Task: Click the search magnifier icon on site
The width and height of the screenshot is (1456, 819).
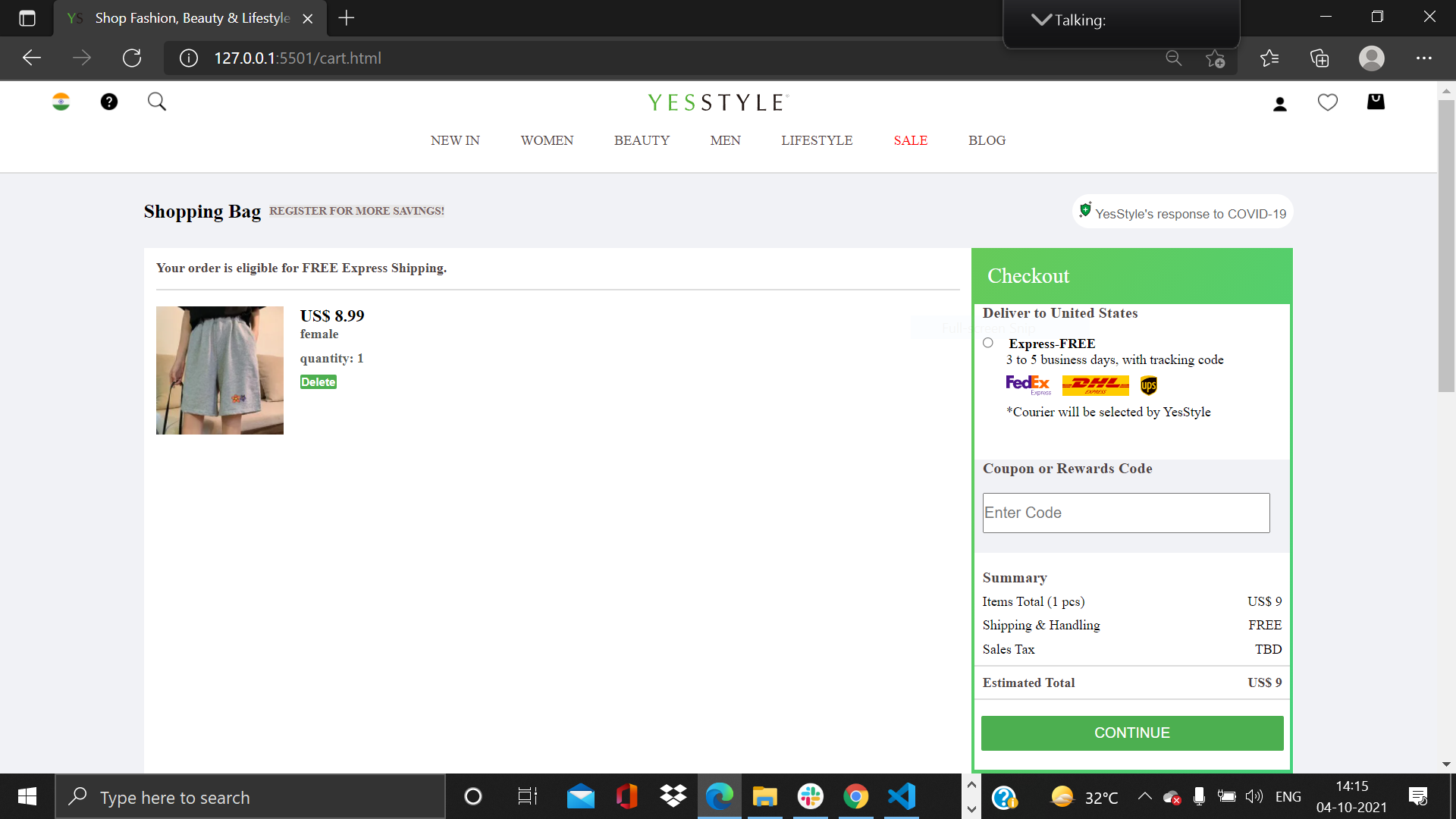Action: tap(157, 102)
